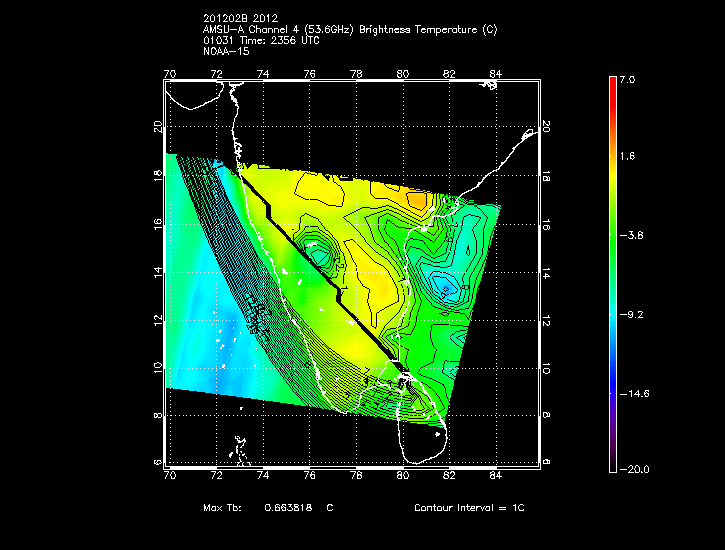The height and width of the screenshot is (550, 725).
Task: Click the 20 latitude label on left axis
Action: tap(157, 127)
